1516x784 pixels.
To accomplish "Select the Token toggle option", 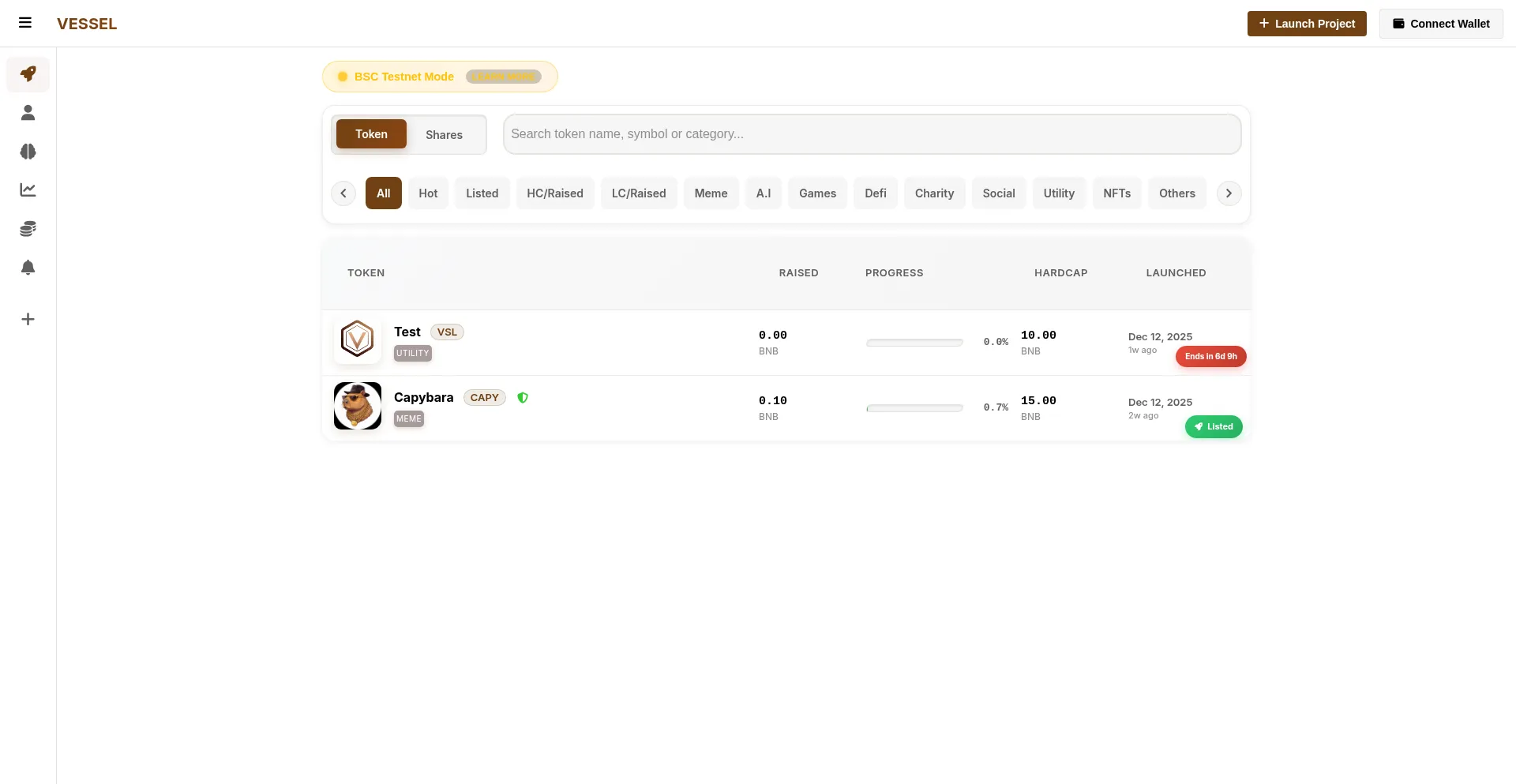I will click(x=371, y=134).
